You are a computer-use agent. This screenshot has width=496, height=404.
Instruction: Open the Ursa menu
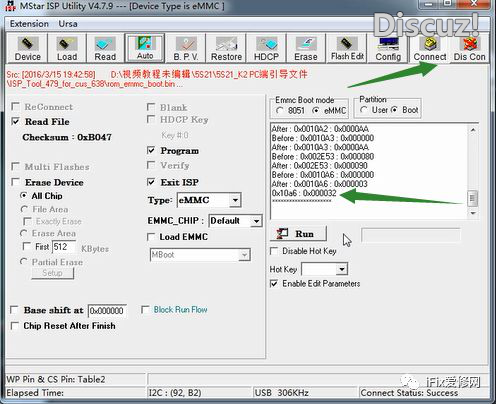pos(68,24)
